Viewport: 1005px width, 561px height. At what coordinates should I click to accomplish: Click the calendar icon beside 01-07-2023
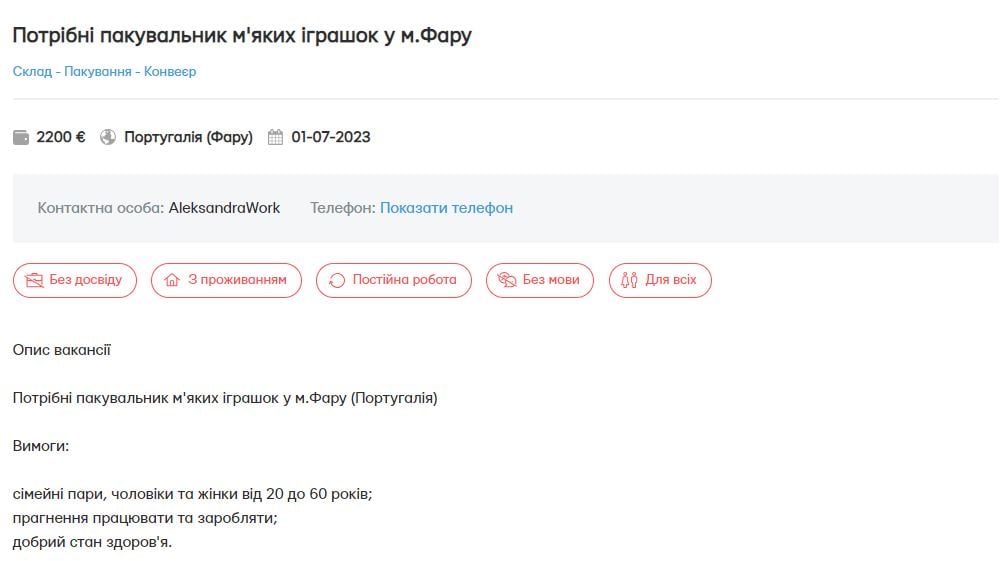(276, 137)
